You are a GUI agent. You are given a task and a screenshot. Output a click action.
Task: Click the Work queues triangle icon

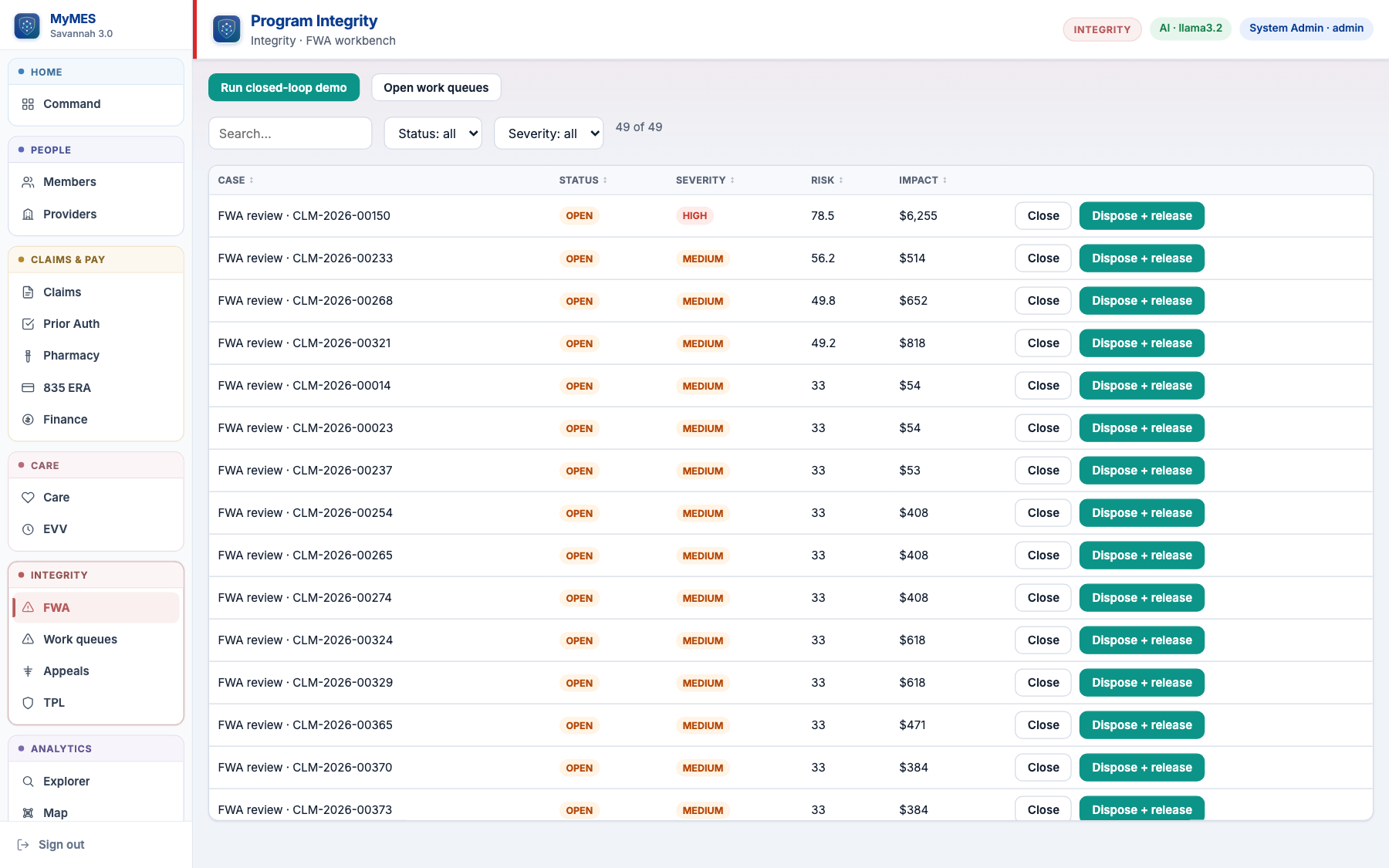(28, 640)
